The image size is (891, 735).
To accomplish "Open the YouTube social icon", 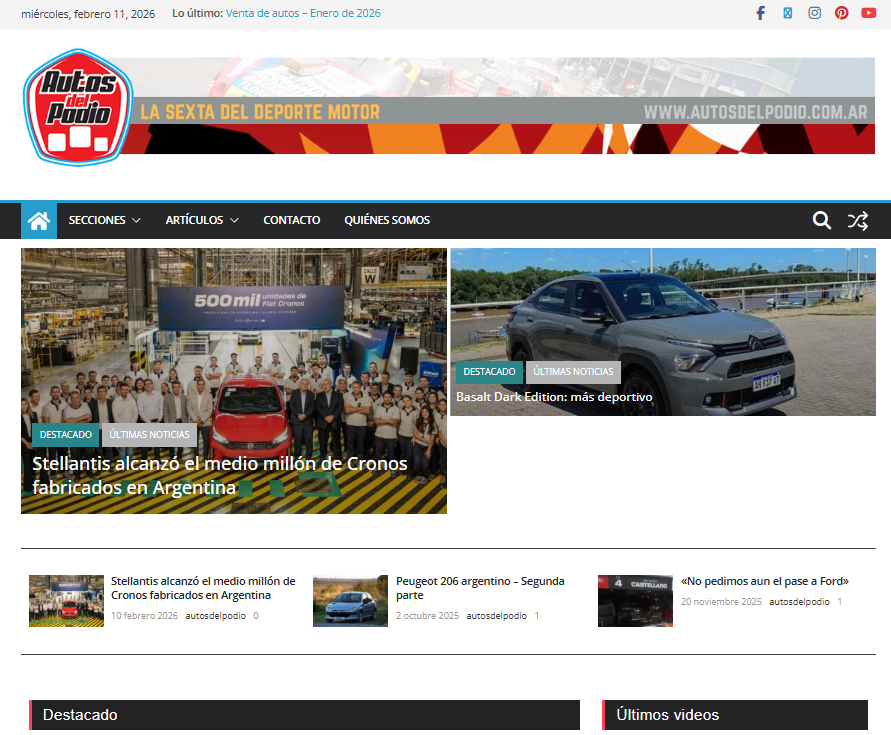I will [868, 13].
